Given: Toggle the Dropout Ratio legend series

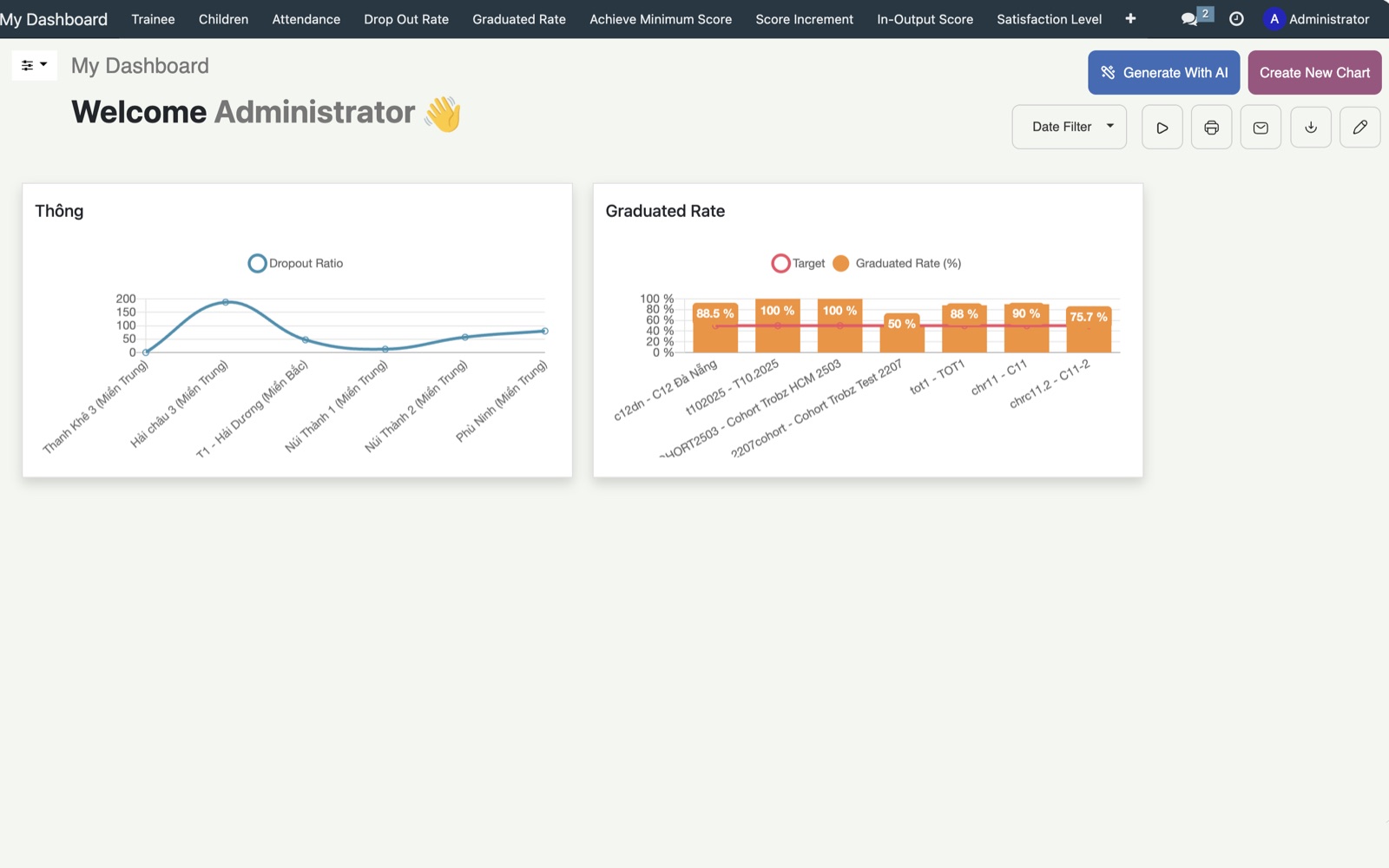Looking at the screenshot, I should click(296, 263).
